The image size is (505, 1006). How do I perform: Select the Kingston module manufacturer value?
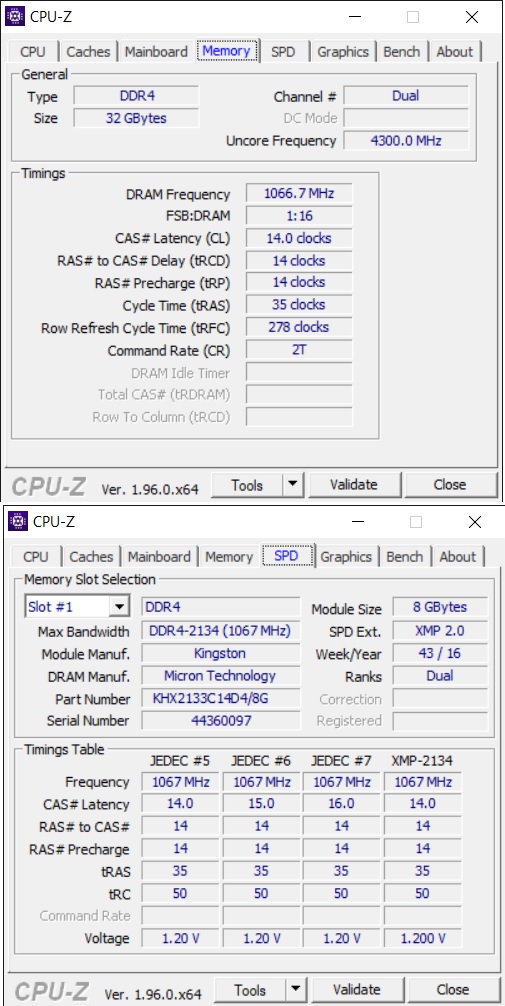220,653
